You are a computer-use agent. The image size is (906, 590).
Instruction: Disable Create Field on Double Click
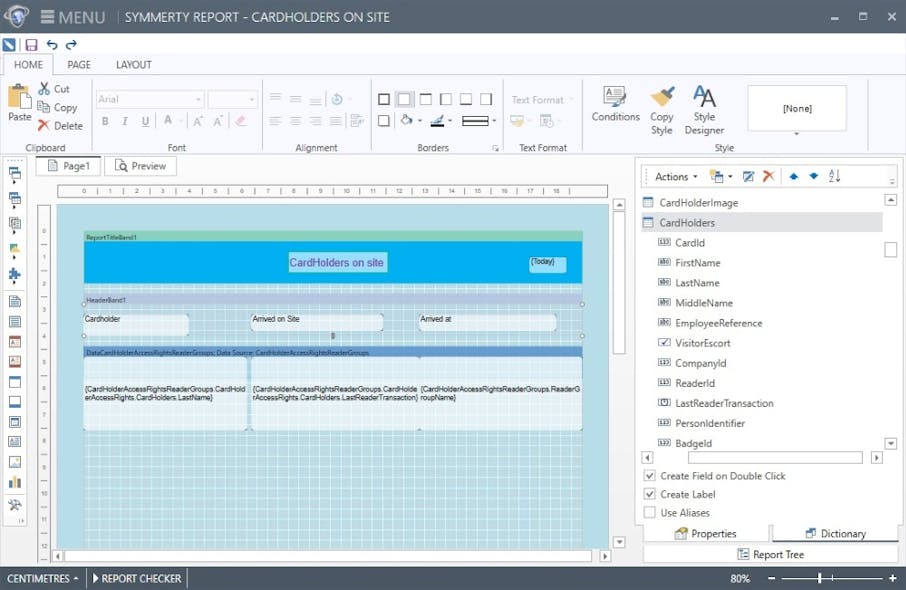649,476
